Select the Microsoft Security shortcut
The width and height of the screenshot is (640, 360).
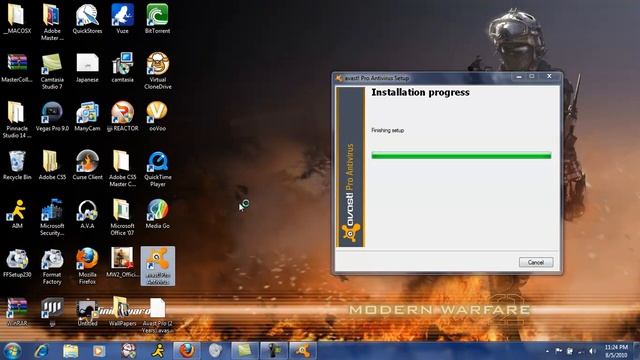coord(52,217)
